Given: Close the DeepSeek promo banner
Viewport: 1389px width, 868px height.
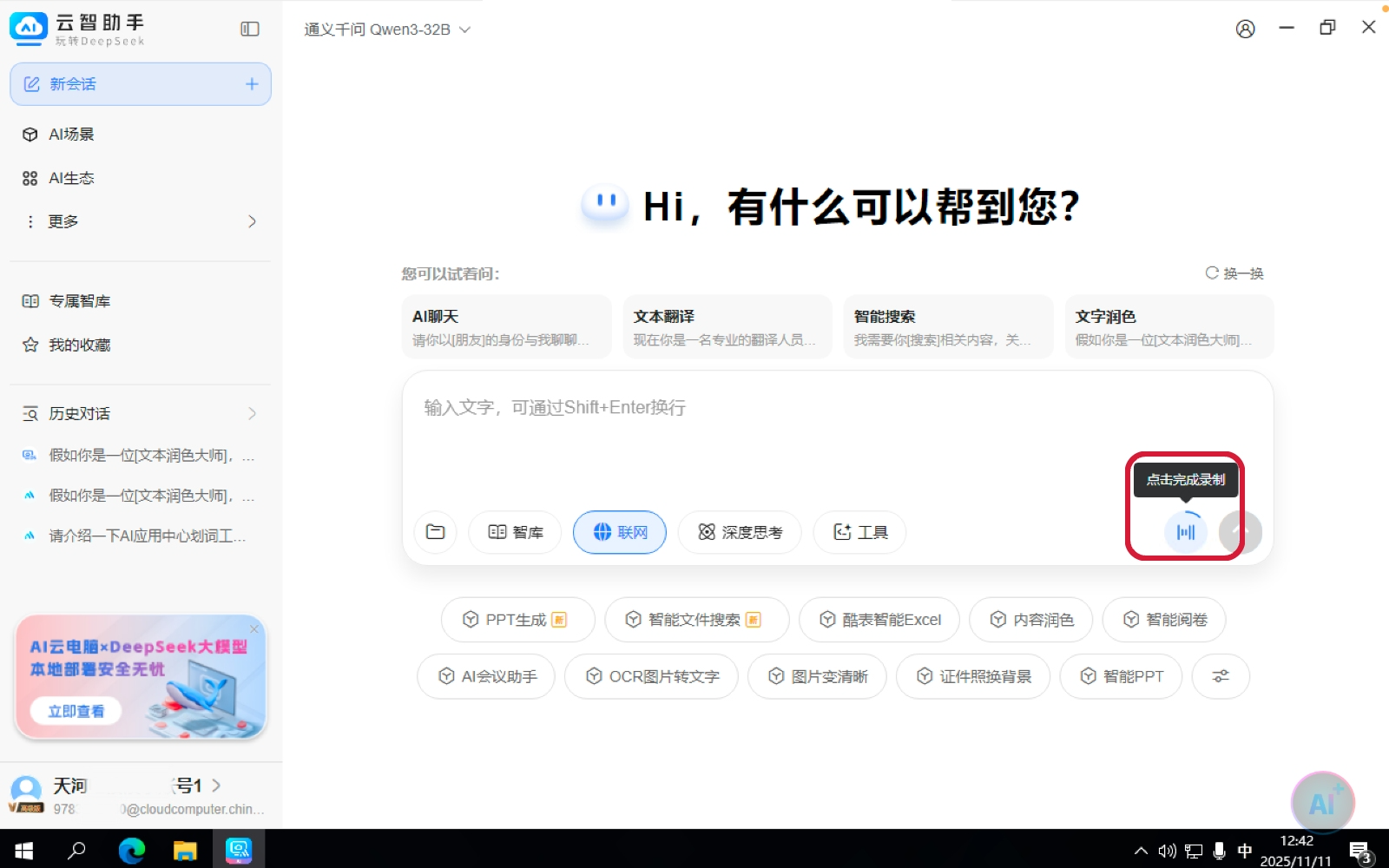Looking at the screenshot, I should 254,628.
